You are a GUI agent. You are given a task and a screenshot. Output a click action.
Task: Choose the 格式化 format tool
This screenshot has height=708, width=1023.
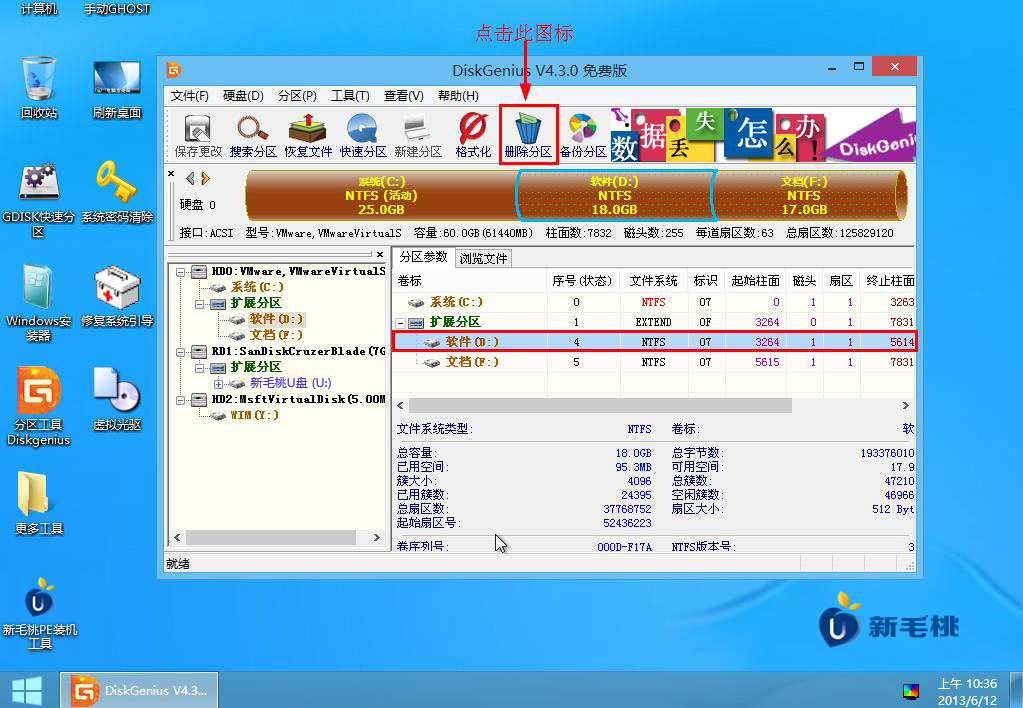[473, 136]
